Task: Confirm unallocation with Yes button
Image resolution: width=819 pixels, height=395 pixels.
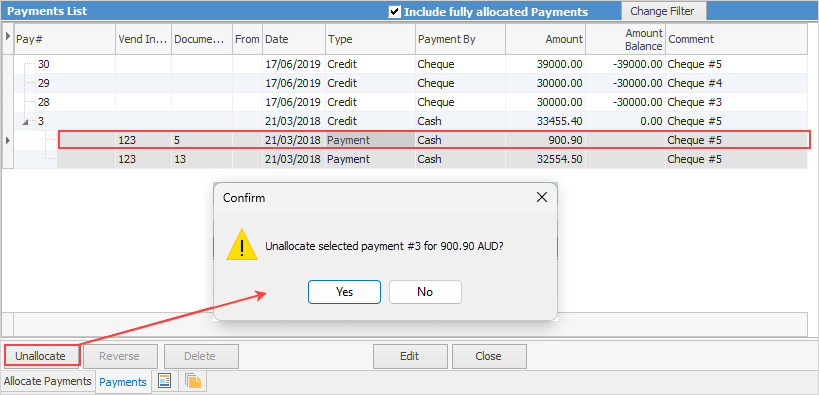Action: coord(344,292)
